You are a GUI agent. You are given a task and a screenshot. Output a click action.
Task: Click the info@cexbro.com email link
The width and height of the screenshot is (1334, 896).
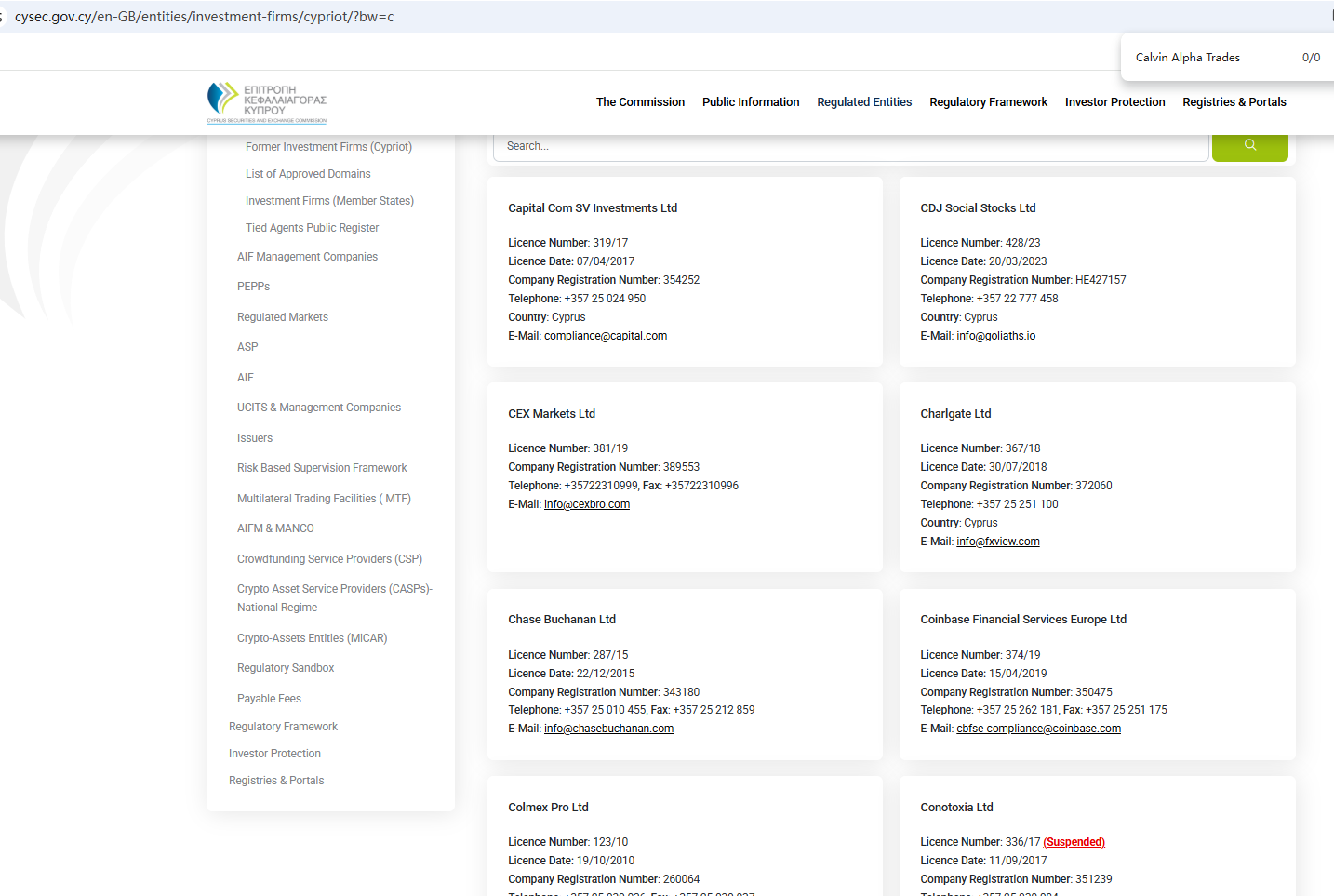[x=586, y=504]
